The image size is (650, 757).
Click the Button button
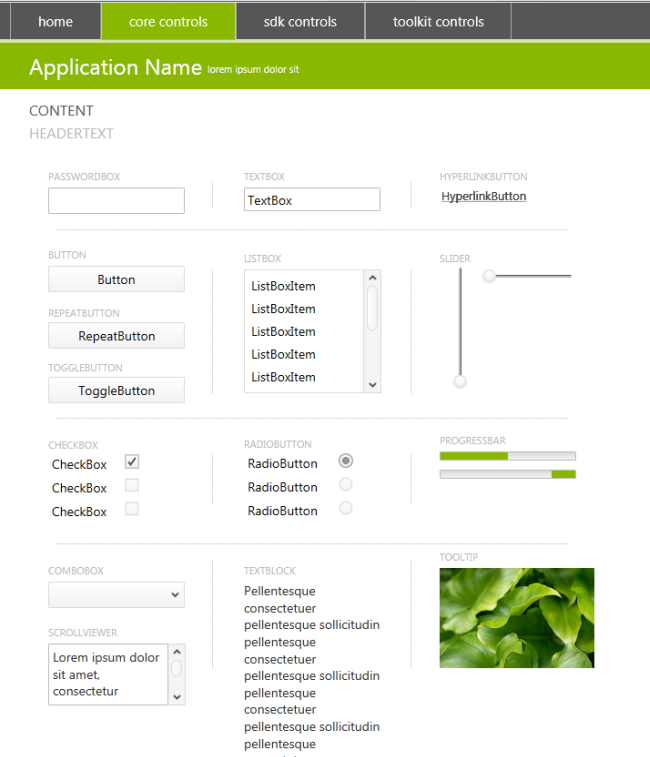116,279
